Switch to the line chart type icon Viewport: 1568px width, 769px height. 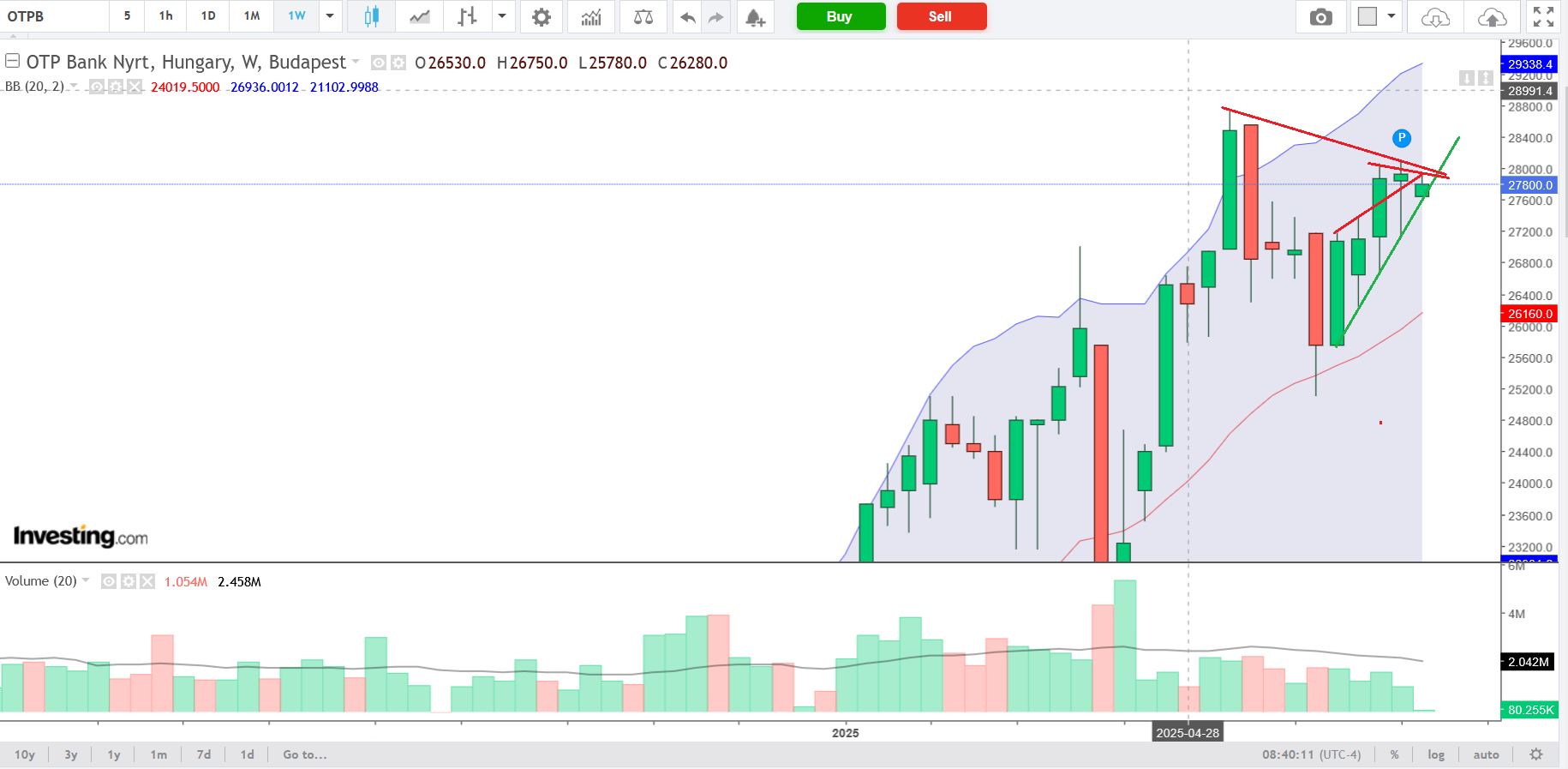click(x=419, y=16)
